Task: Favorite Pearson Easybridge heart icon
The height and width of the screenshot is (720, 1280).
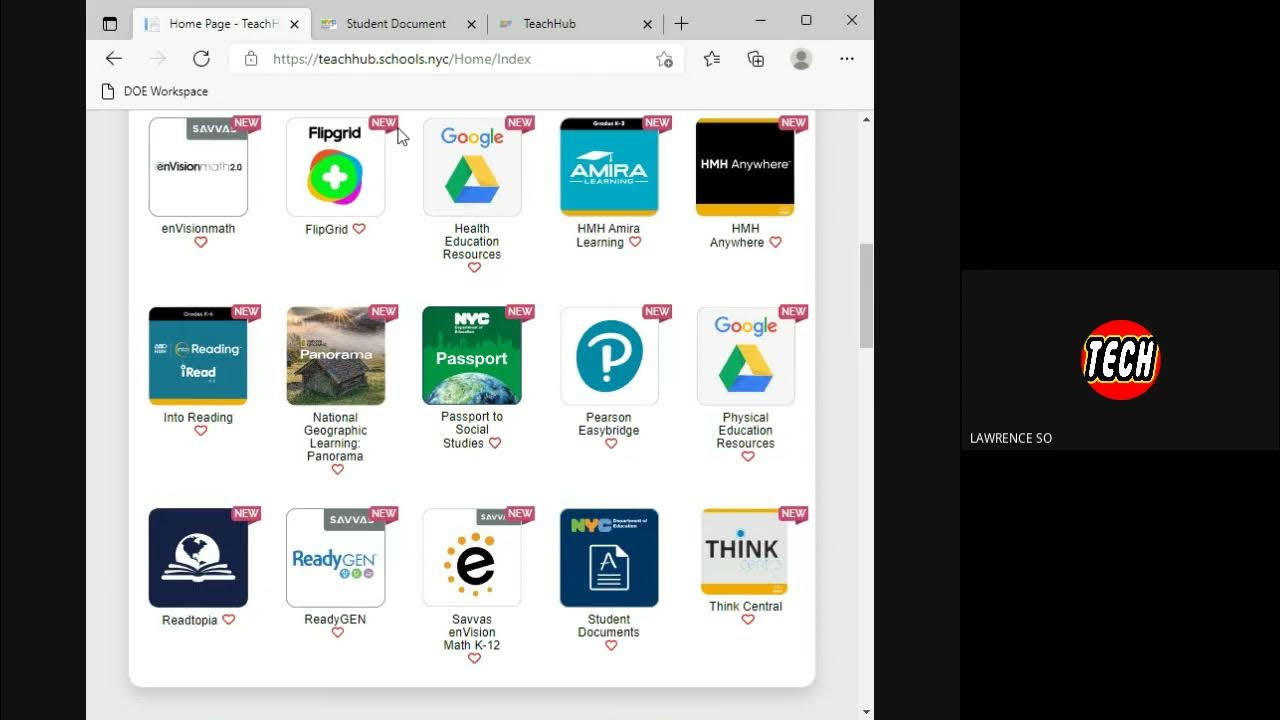Action: (x=611, y=444)
